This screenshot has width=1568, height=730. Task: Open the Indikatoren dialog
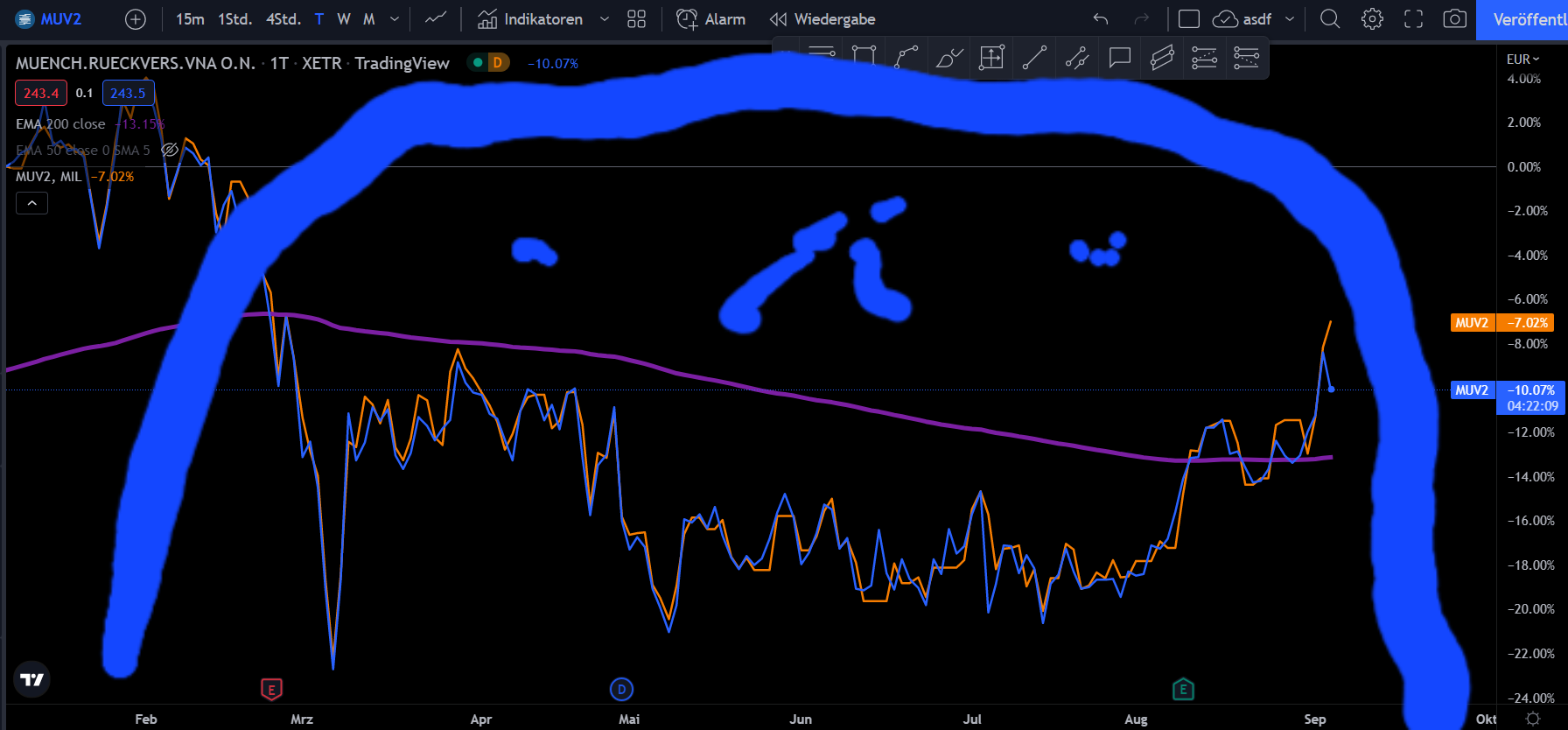530,19
